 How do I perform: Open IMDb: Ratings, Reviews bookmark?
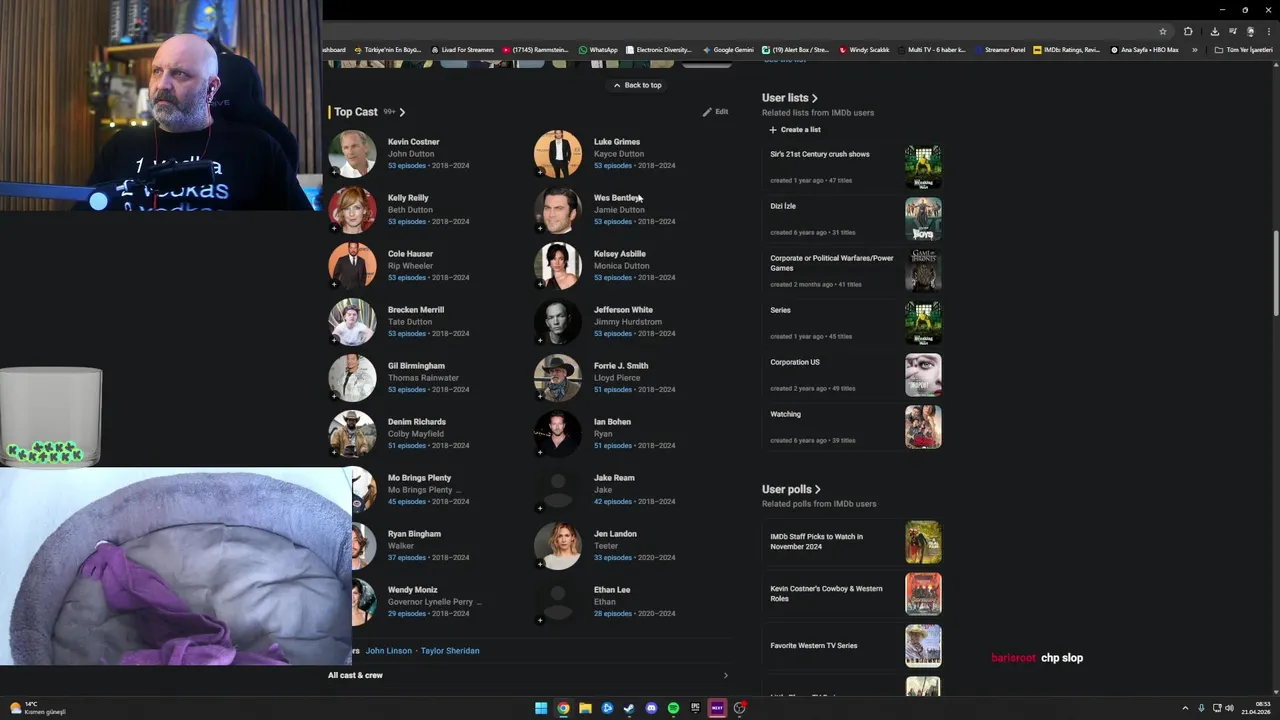coord(1067,49)
